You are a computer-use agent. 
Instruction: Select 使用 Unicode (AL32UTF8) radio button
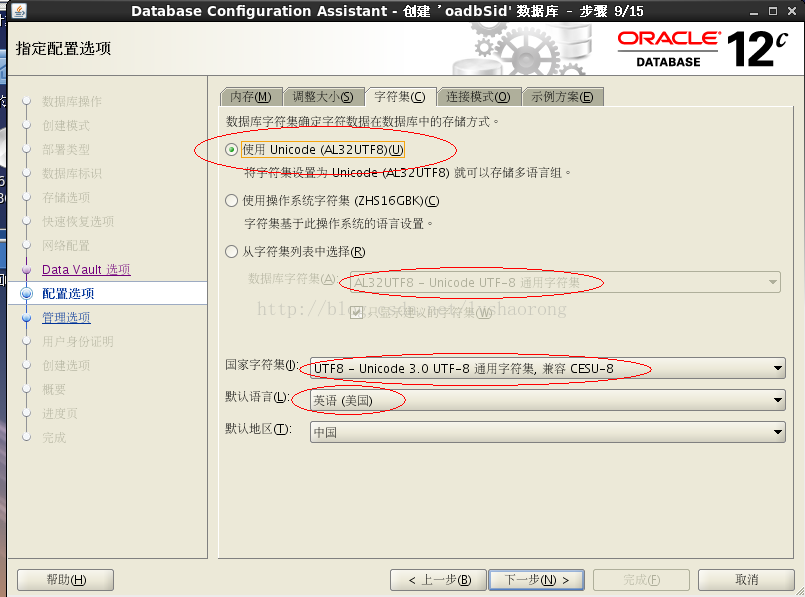point(232,149)
